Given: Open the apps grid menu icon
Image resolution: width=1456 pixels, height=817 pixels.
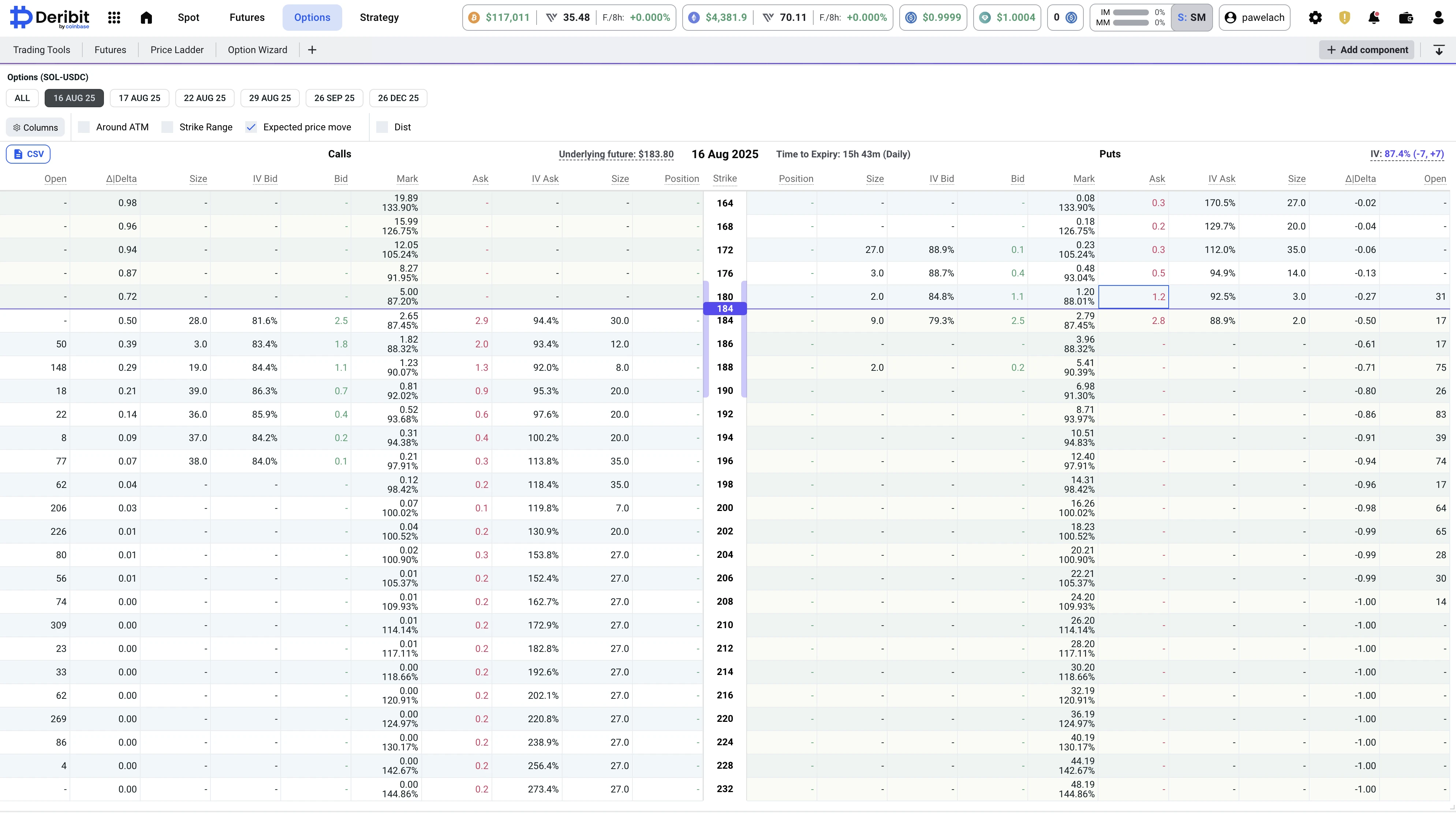Looking at the screenshot, I should coord(114,18).
